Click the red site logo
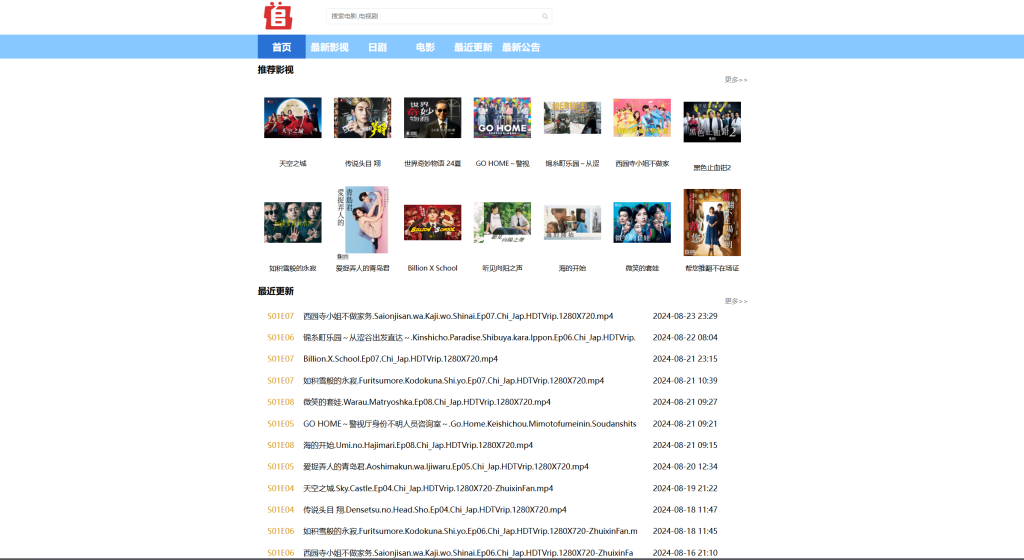 278,16
